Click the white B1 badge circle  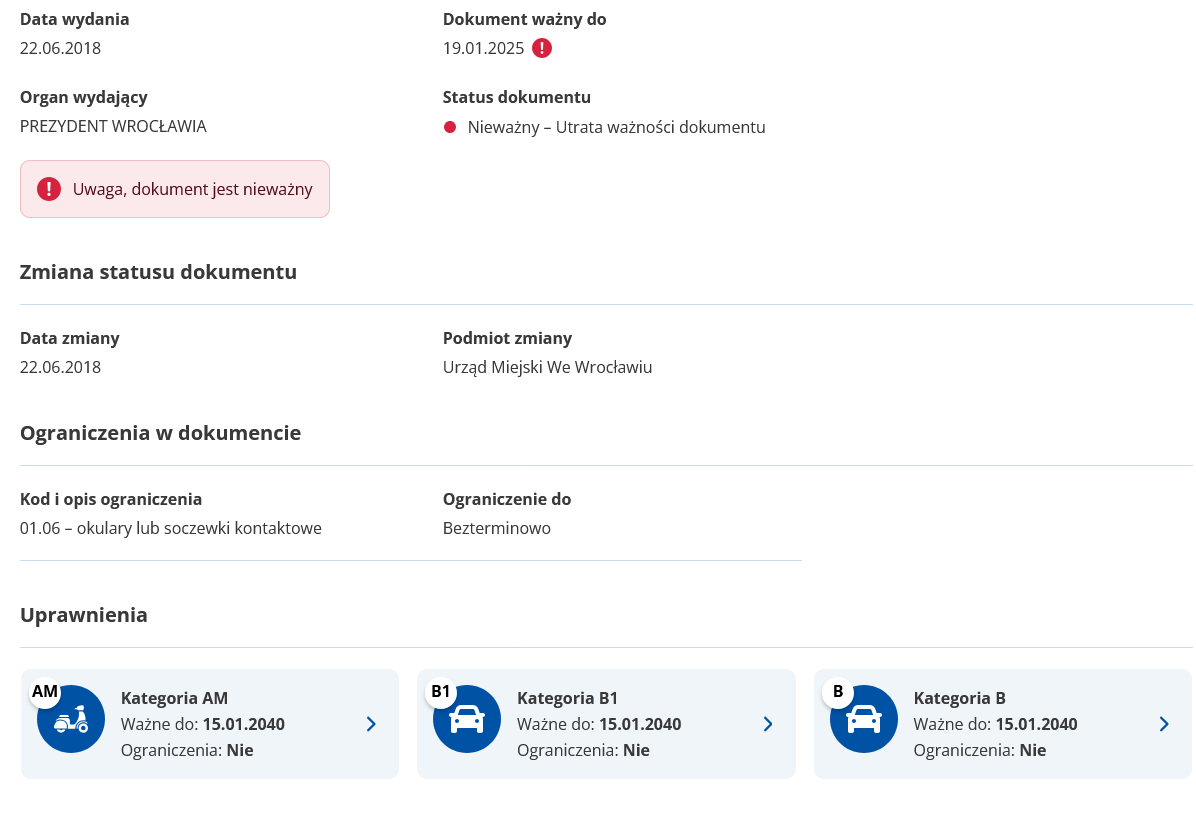tap(441, 692)
